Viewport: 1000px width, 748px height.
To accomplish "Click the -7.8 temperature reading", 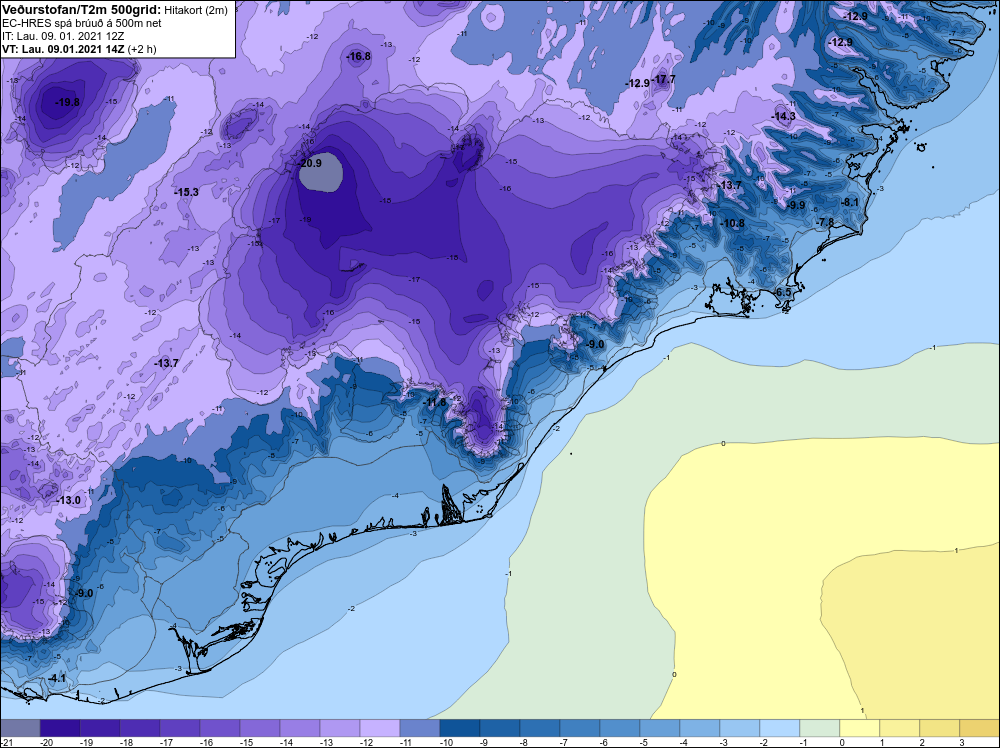I will tap(825, 222).
